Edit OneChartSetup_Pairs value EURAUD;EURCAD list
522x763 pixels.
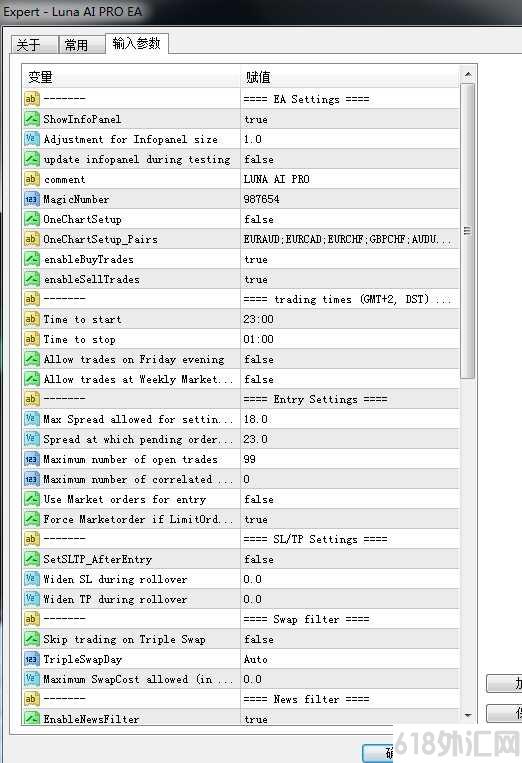click(x=350, y=239)
